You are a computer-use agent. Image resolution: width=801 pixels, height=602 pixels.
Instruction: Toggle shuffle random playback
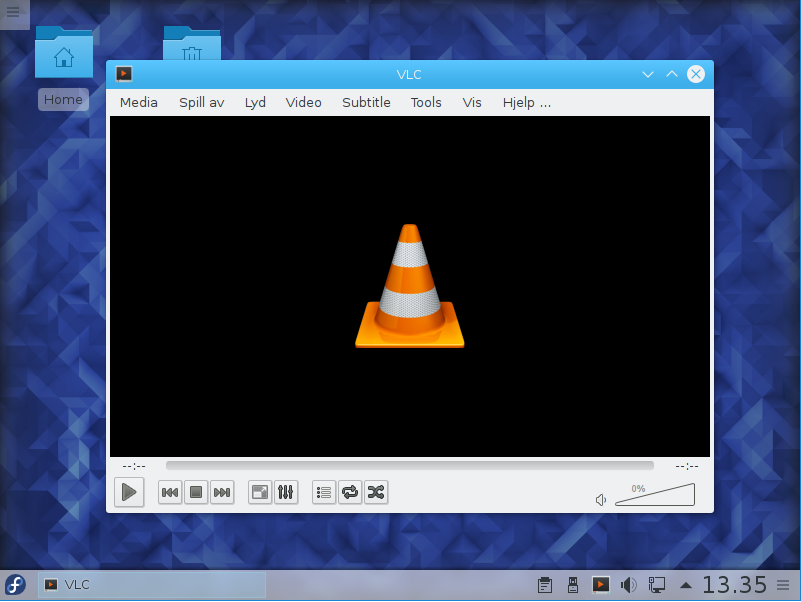click(x=376, y=492)
